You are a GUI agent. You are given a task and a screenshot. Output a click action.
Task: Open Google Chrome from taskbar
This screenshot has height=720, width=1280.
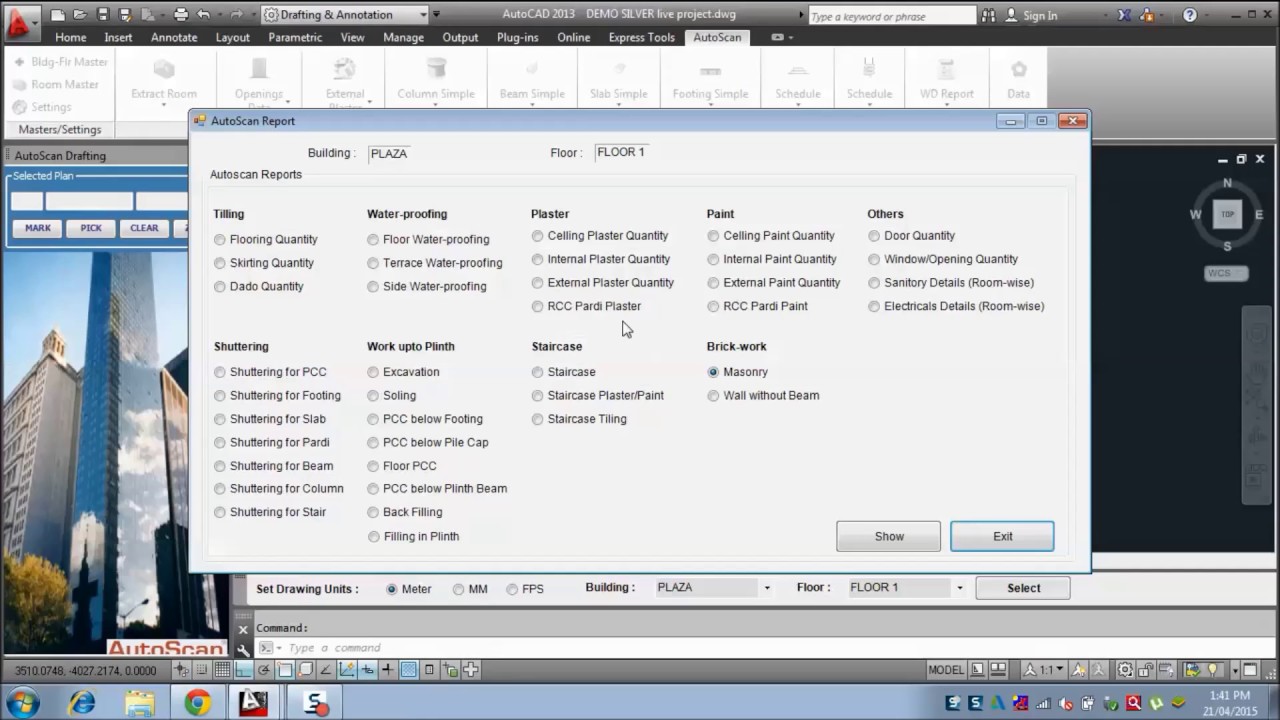pos(197,703)
